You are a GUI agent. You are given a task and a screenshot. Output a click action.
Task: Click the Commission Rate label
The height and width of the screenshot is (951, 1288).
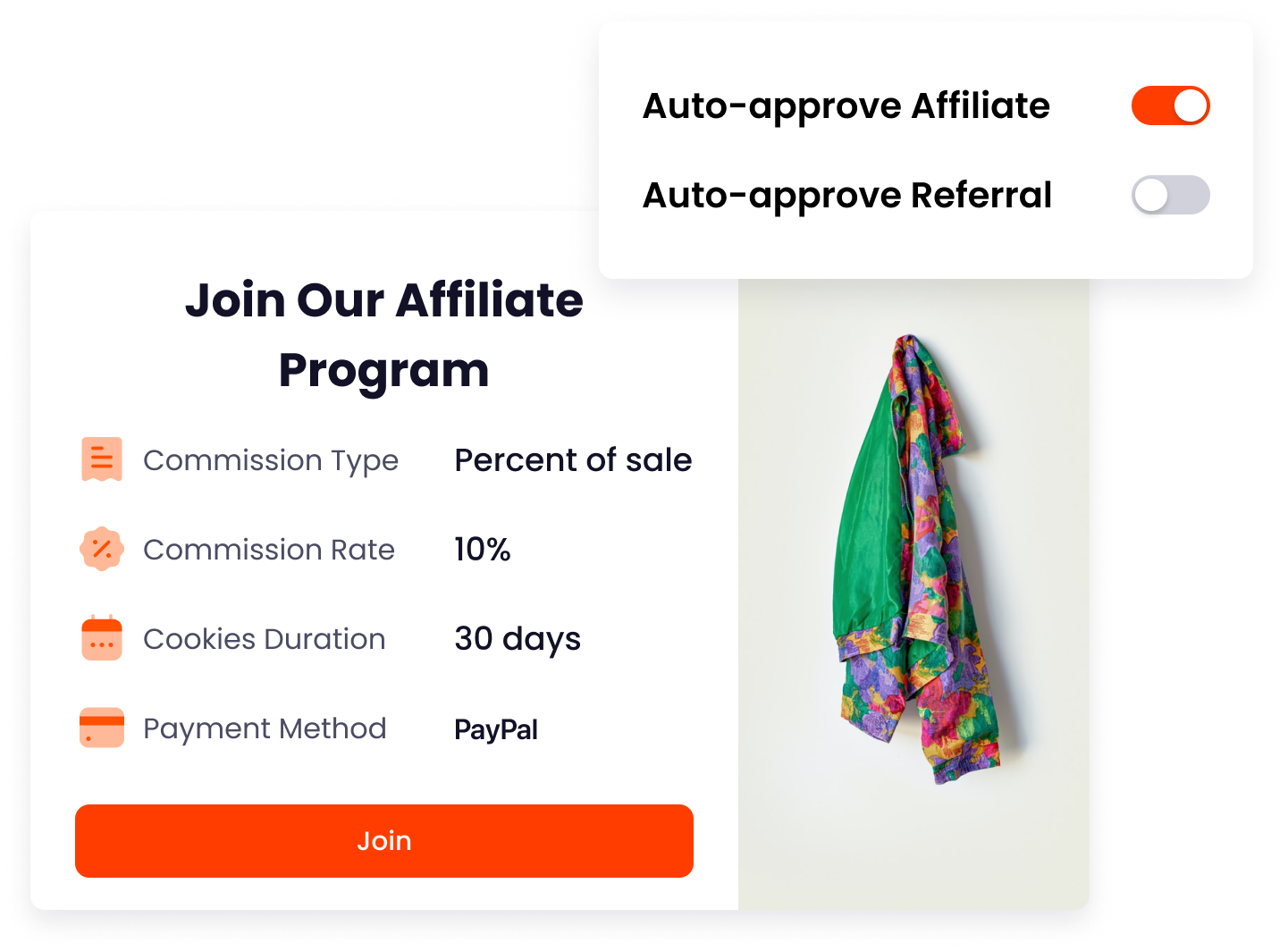click(x=269, y=550)
